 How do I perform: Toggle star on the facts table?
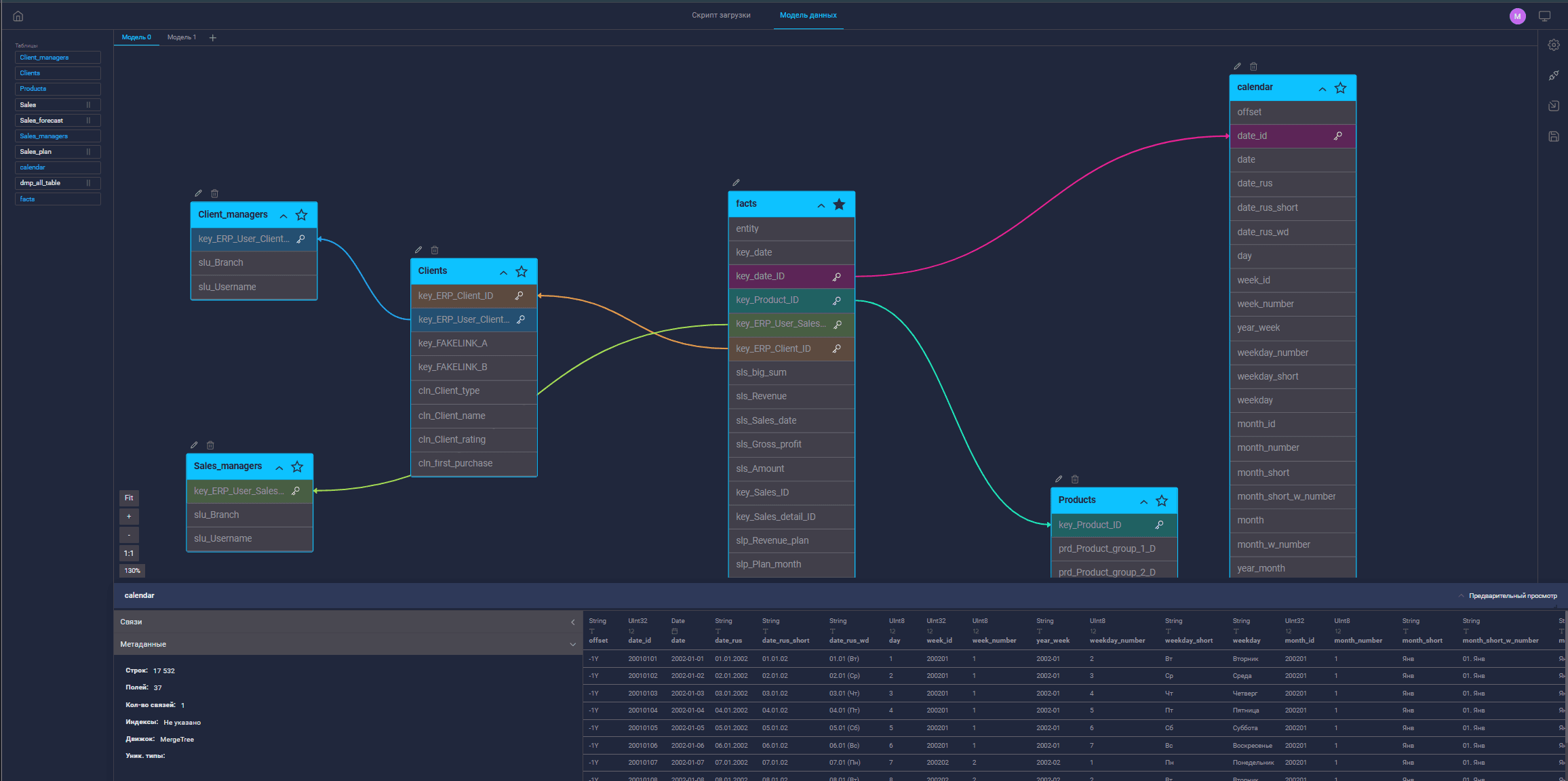tap(839, 205)
